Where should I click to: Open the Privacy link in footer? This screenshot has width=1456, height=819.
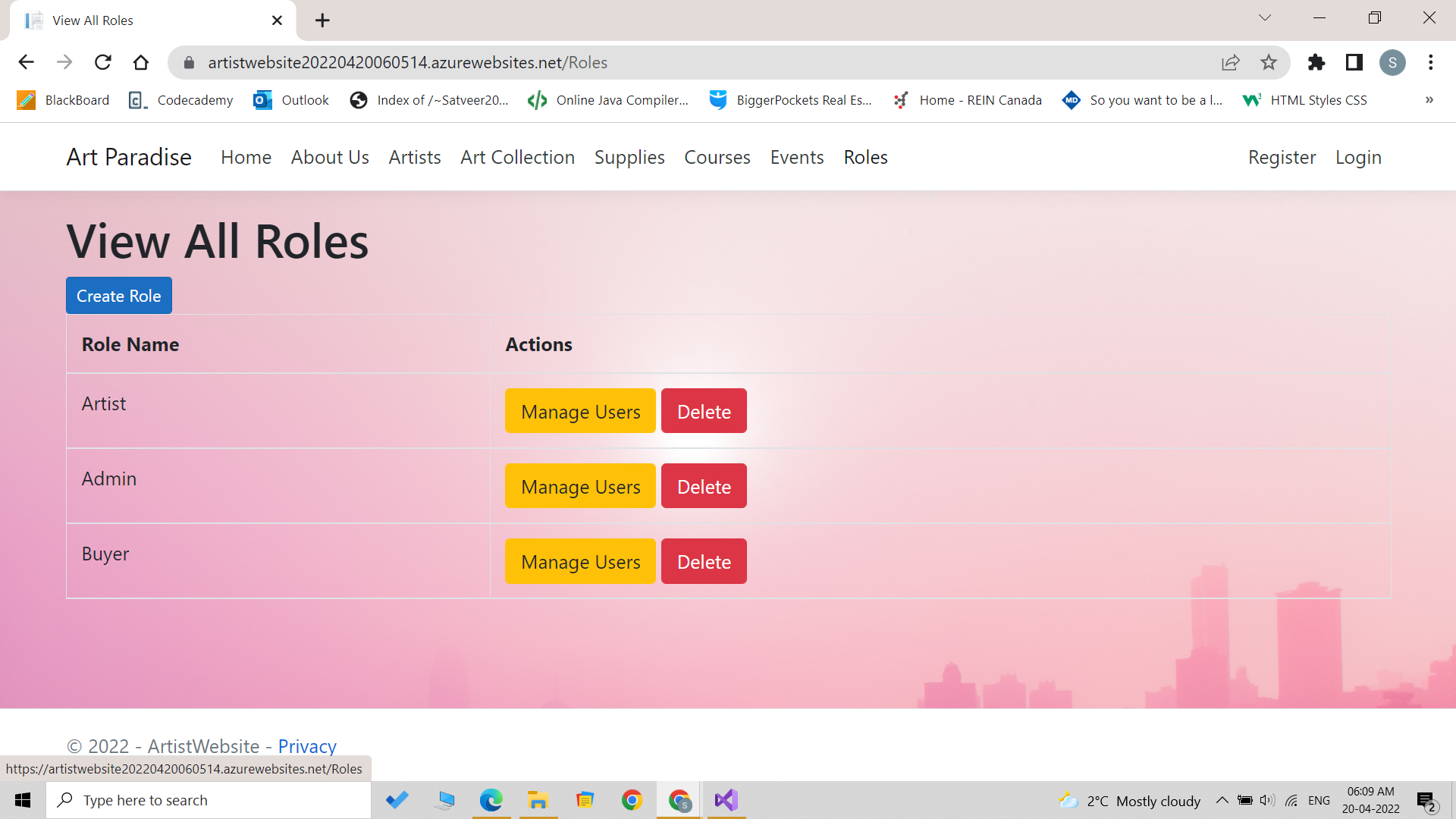(307, 746)
